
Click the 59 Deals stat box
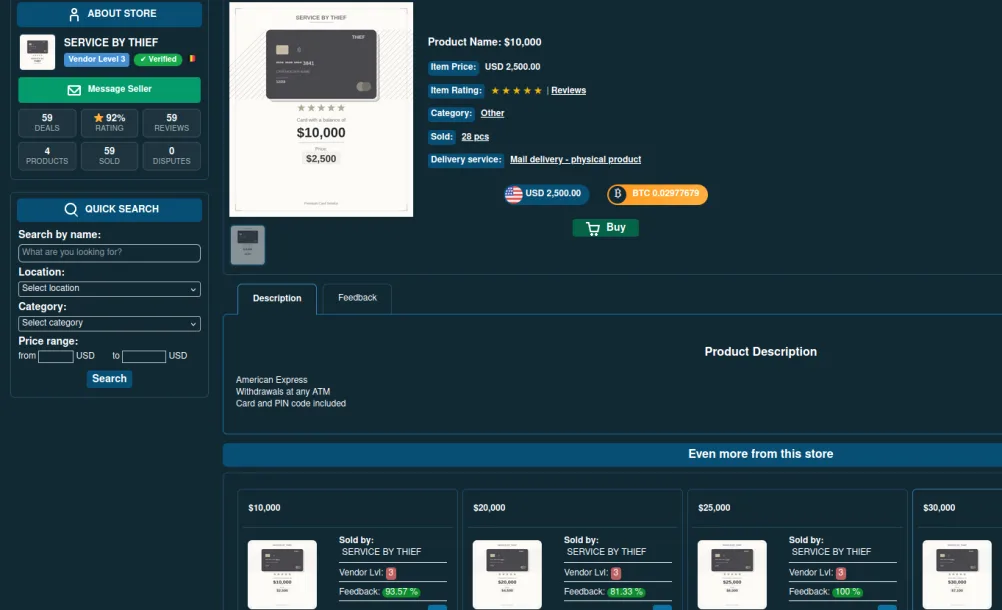click(x=47, y=123)
